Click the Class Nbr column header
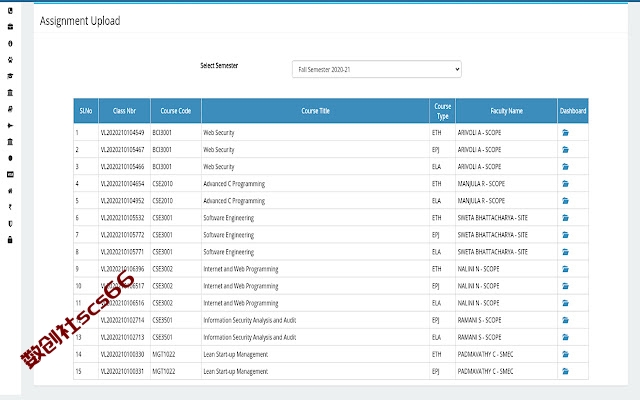This screenshot has width=640, height=400. [x=124, y=111]
